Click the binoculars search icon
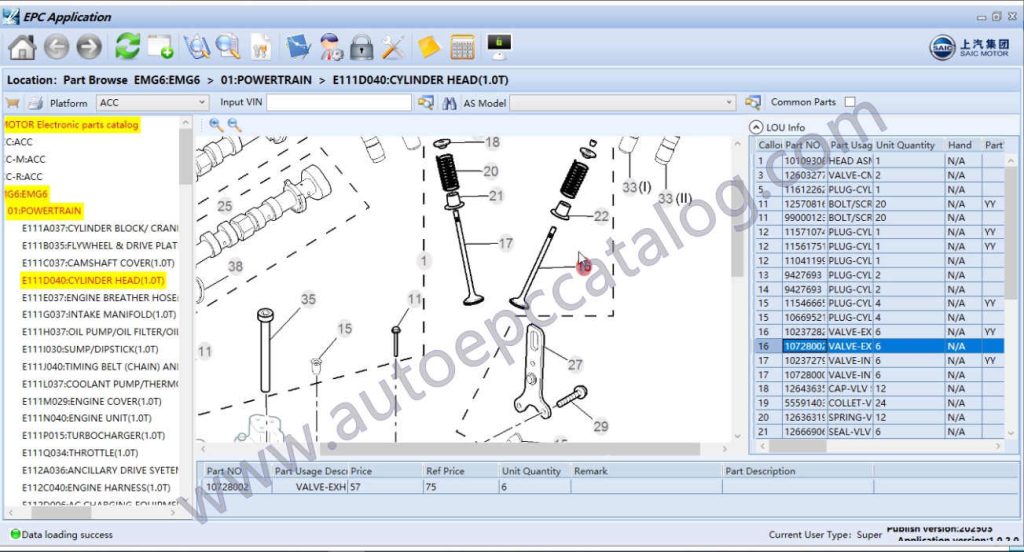The height and width of the screenshot is (552, 1024). point(450,102)
